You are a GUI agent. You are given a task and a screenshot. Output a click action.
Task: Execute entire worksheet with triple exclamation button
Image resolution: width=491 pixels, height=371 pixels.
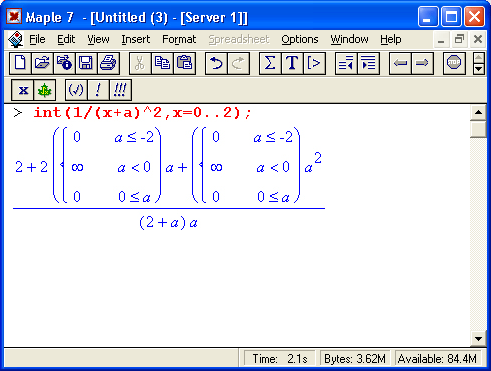point(120,90)
